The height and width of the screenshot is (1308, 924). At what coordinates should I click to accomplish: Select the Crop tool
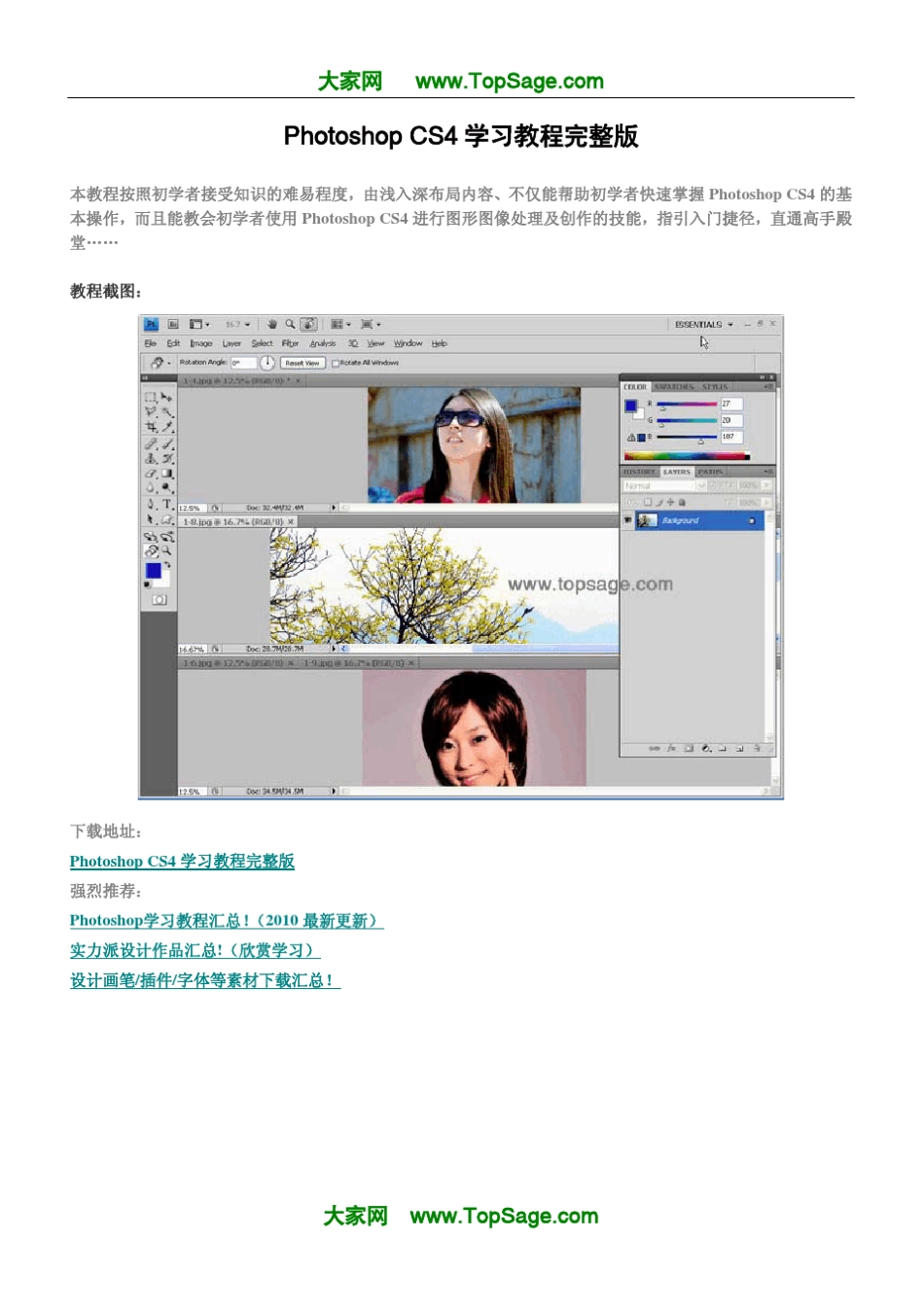151,426
